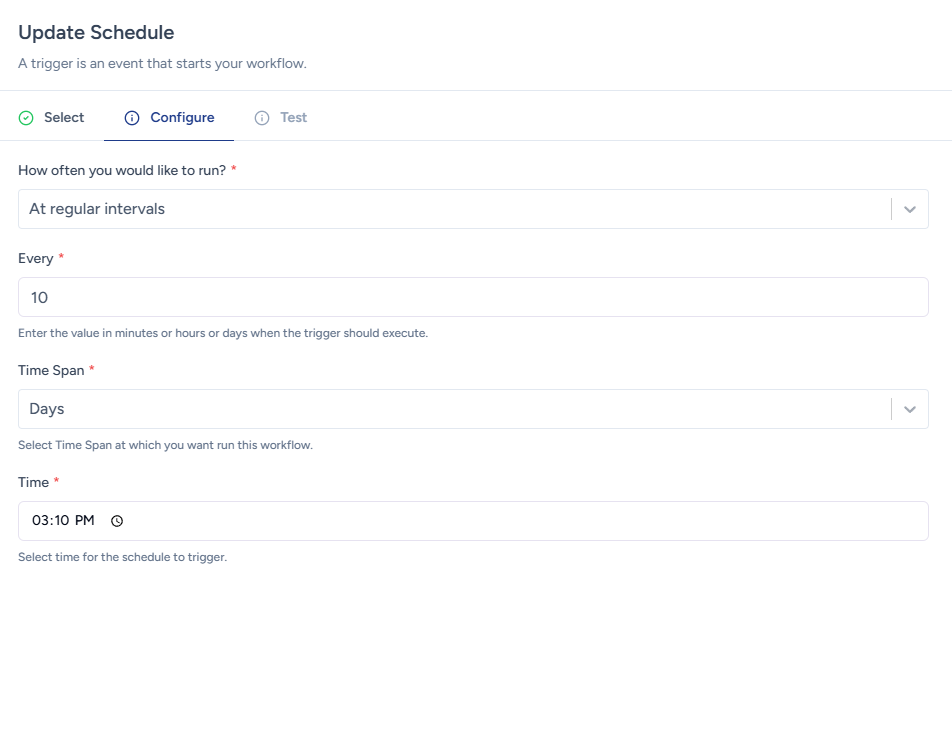Image resolution: width=952 pixels, height=737 pixels.
Task: Click the 'How often you would like to run?' label
Action: tap(122, 170)
